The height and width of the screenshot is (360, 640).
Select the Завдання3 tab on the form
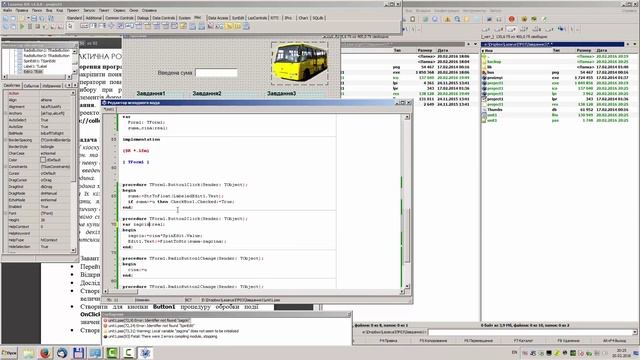(281, 93)
